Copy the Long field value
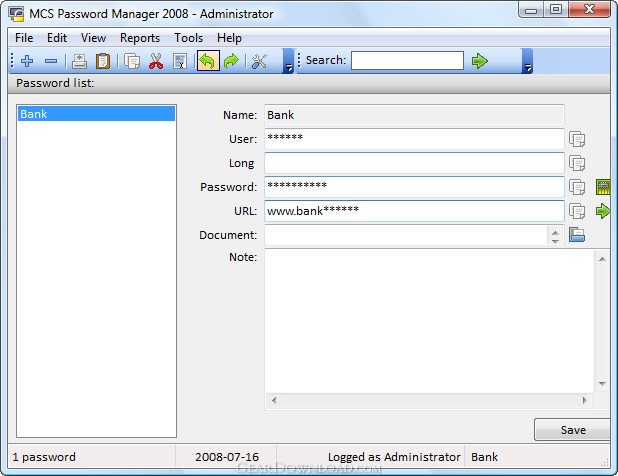The height and width of the screenshot is (476, 618). [x=577, y=163]
